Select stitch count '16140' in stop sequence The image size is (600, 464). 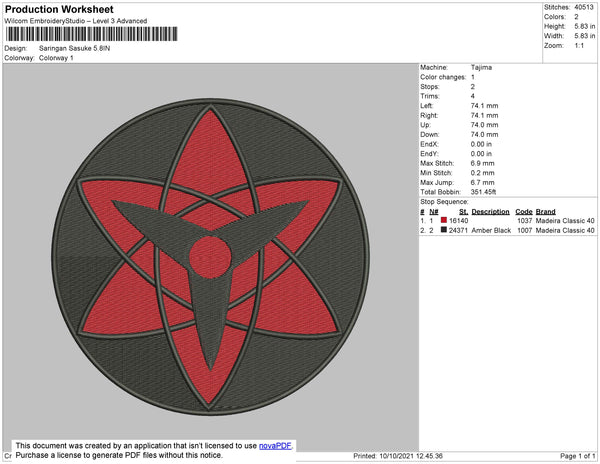pyautogui.click(x=458, y=221)
